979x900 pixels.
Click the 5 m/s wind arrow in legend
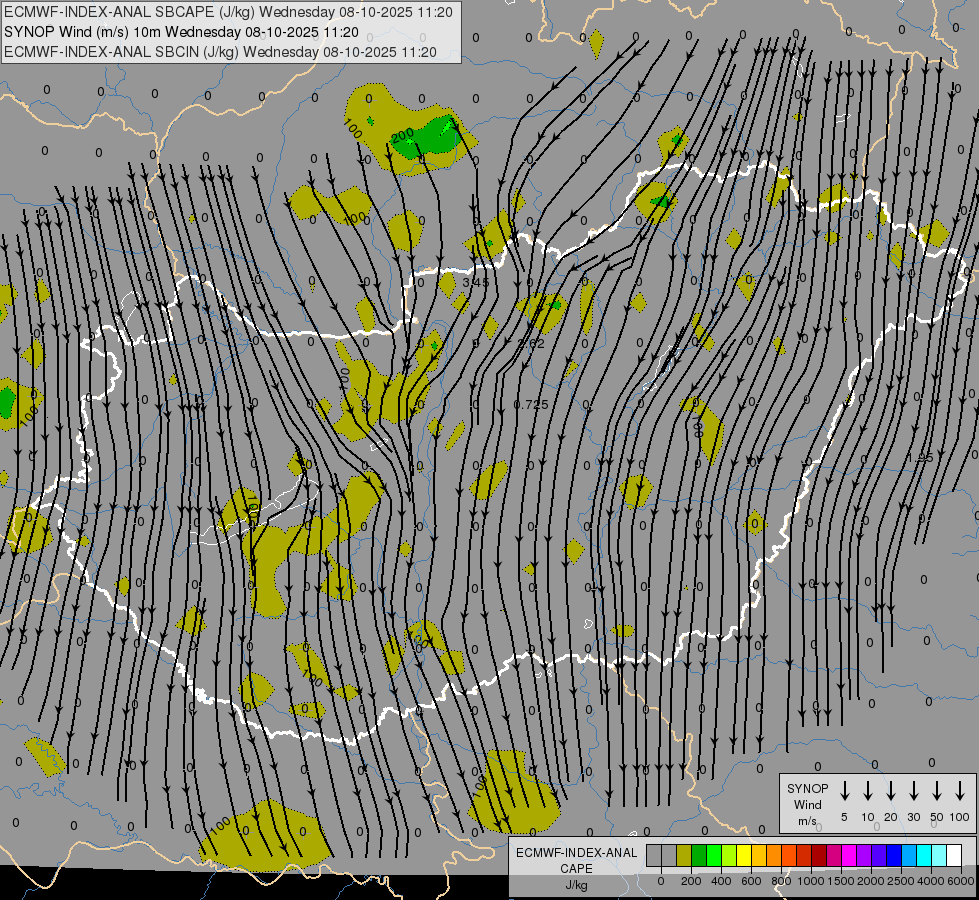[844, 791]
